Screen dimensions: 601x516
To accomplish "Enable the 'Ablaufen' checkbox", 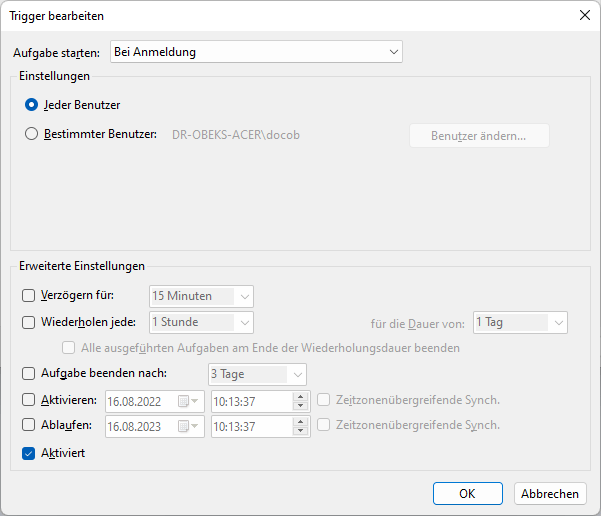I will click(28, 425).
